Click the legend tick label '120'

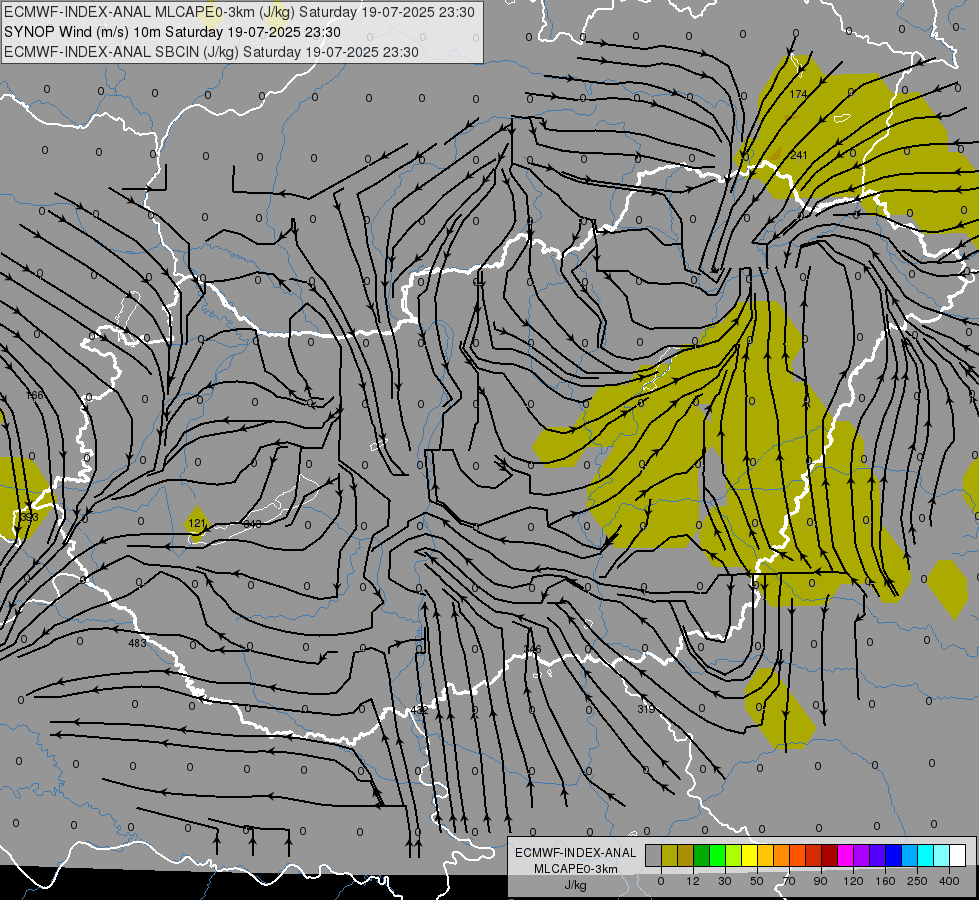coord(853,881)
